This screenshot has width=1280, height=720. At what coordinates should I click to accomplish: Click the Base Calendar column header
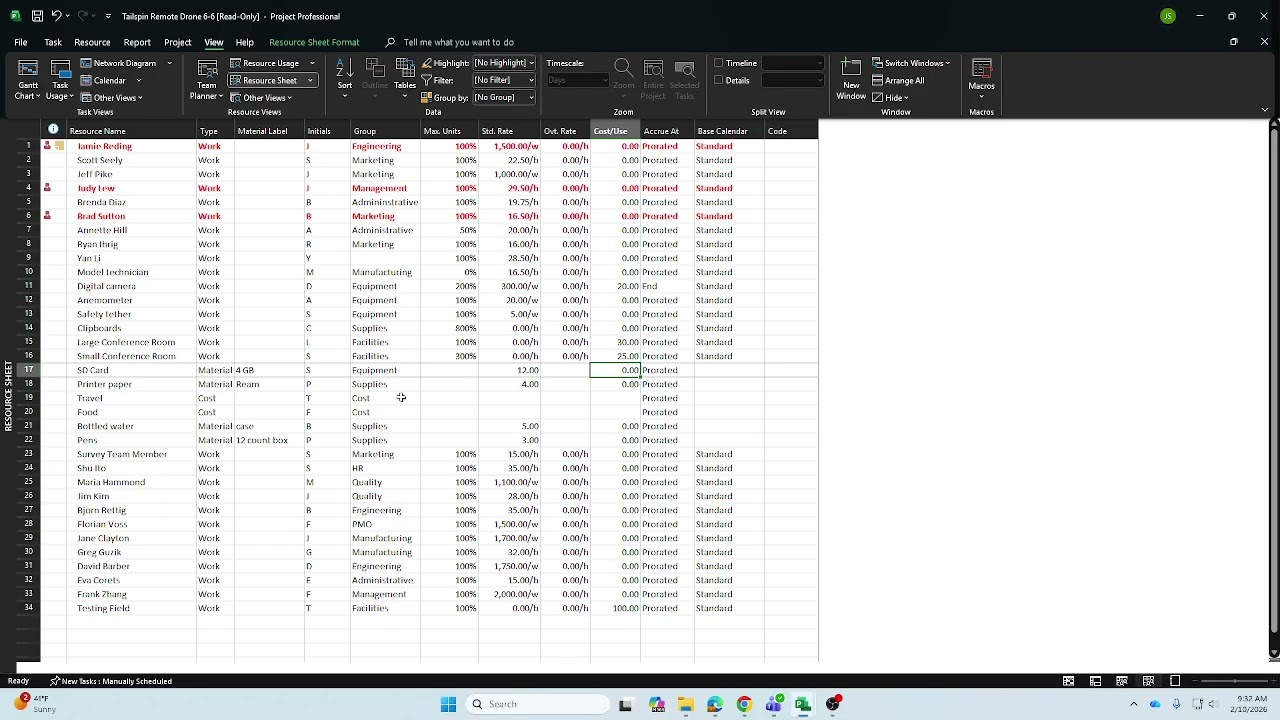(x=729, y=131)
